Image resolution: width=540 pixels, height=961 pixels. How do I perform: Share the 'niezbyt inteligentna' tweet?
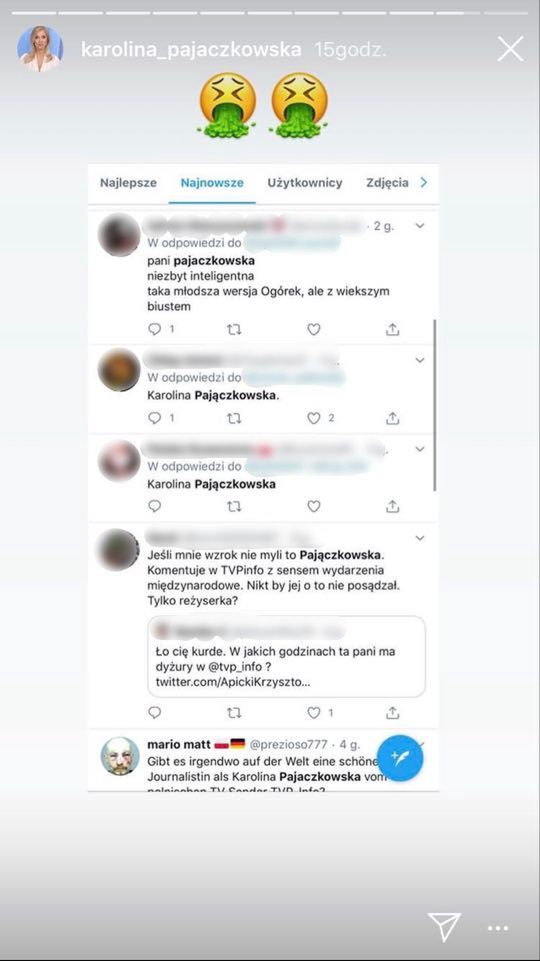pos(392,329)
